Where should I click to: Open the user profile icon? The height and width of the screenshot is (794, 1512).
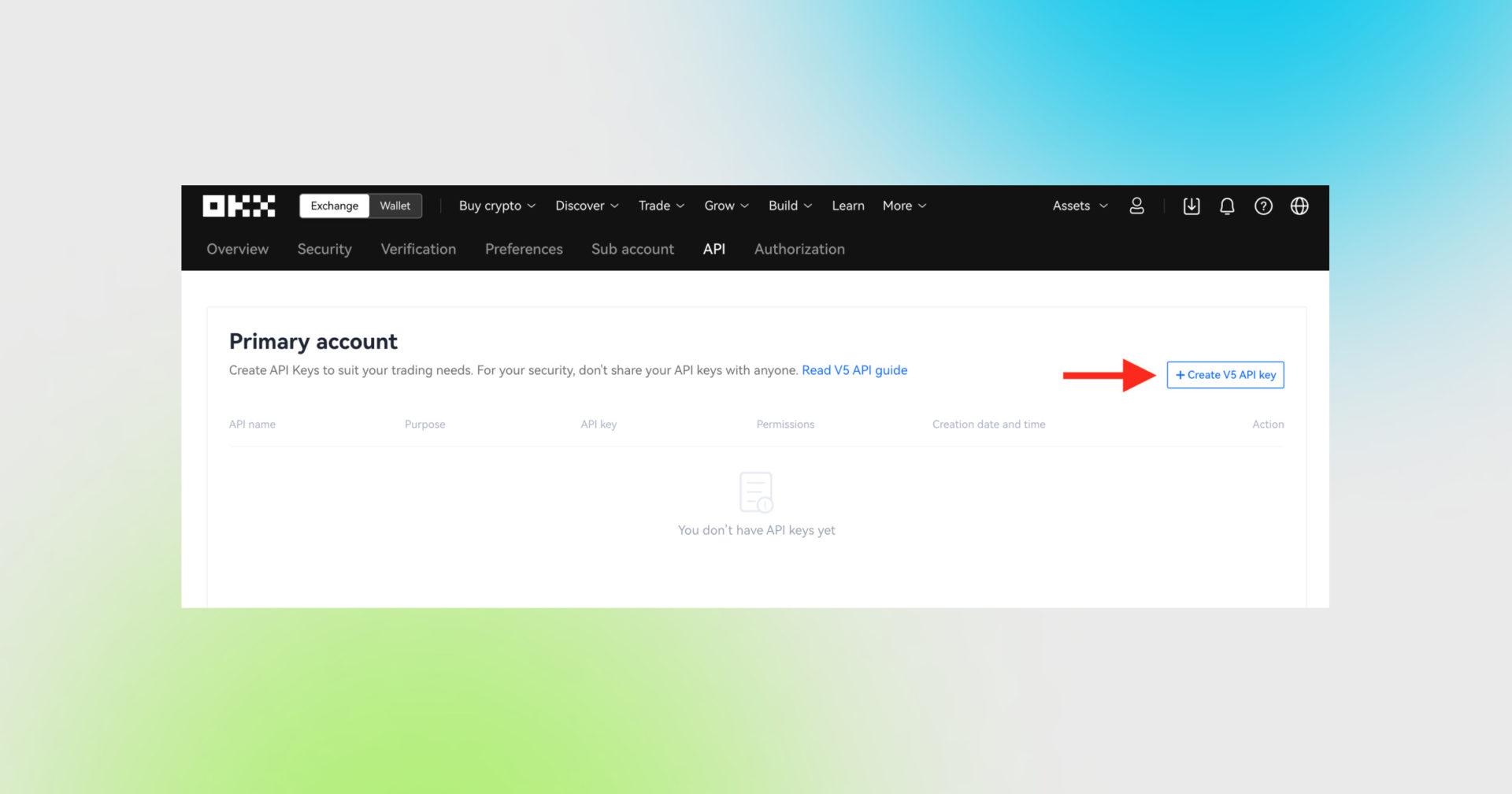click(1136, 206)
